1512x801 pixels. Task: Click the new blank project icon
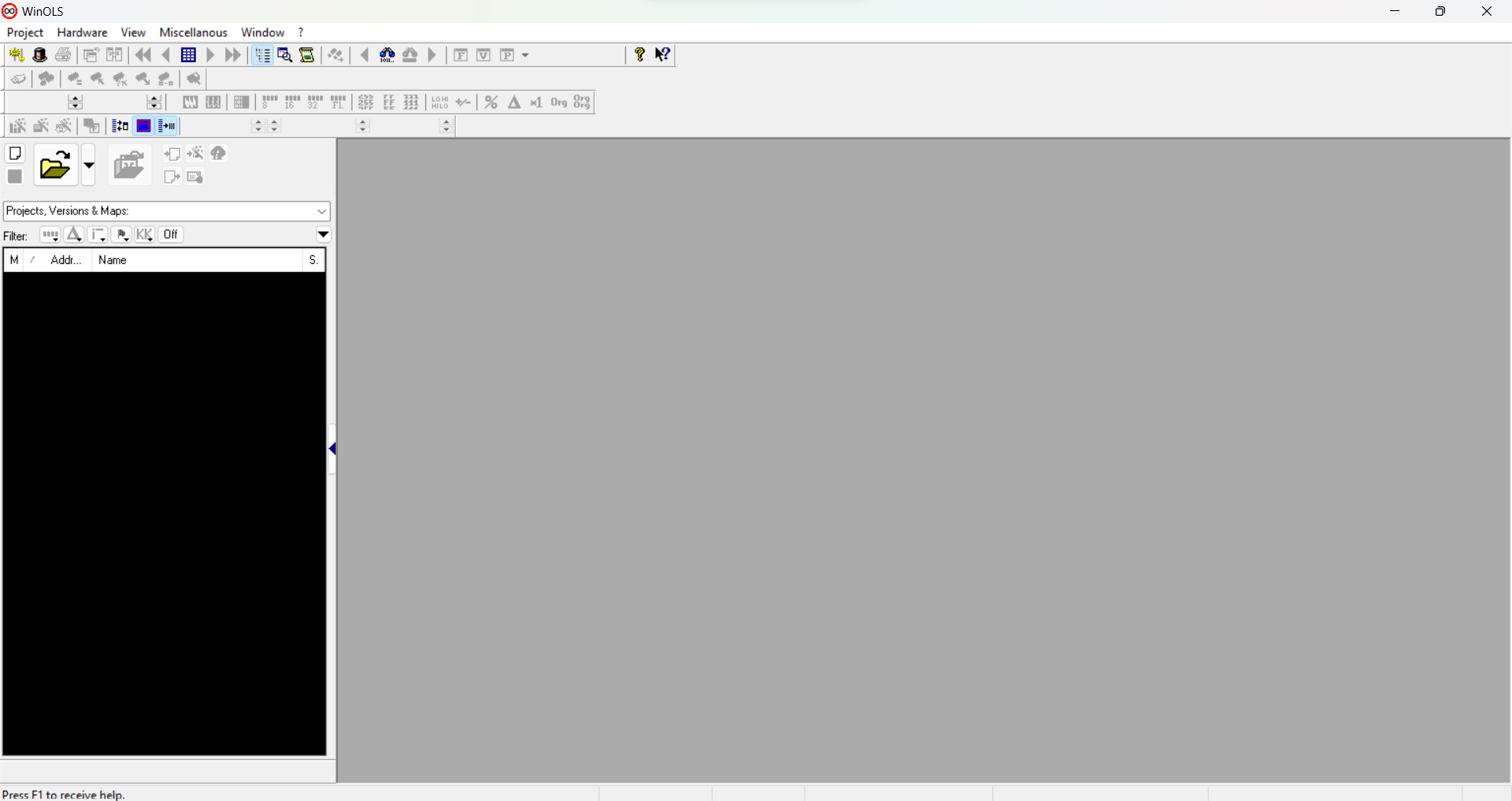(x=15, y=154)
